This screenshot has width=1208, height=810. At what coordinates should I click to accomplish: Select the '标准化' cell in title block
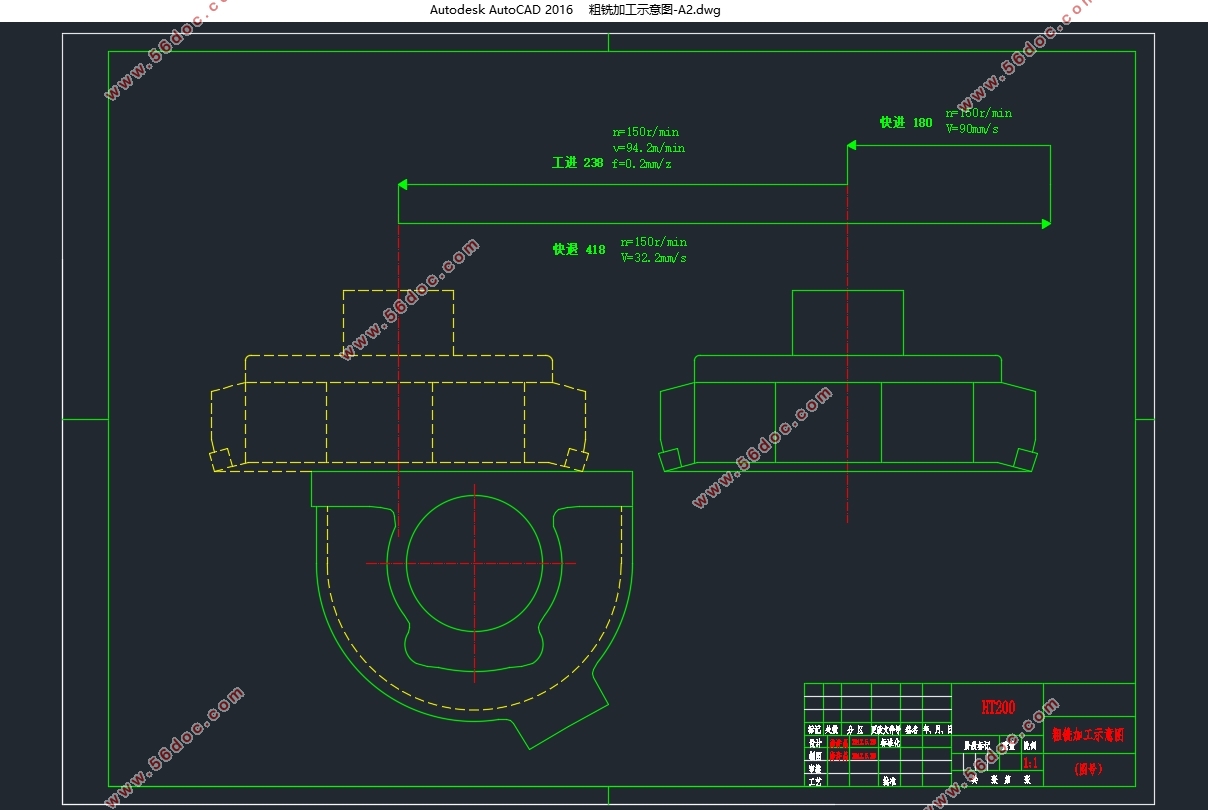891,743
